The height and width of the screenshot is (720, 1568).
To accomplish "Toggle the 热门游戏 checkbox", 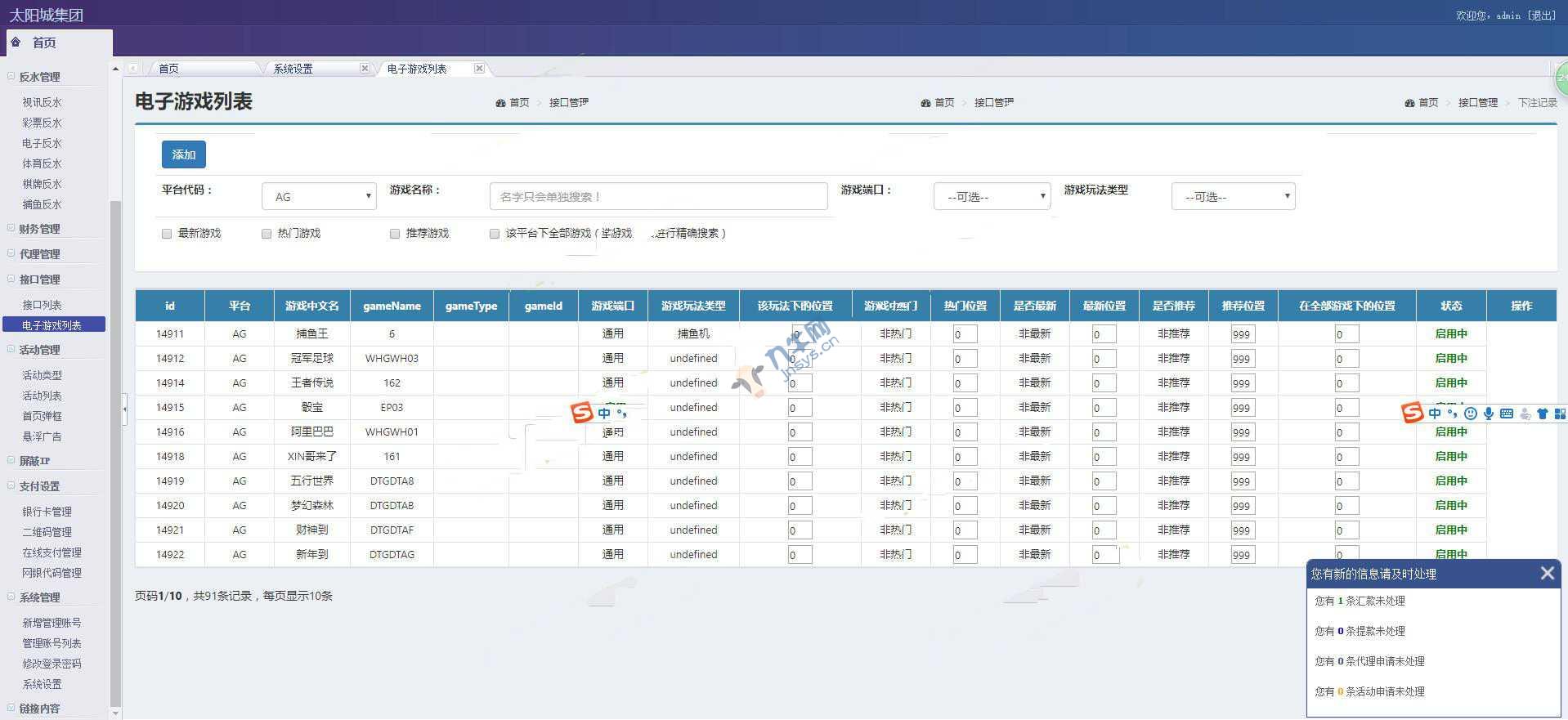I will coord(267,234).
